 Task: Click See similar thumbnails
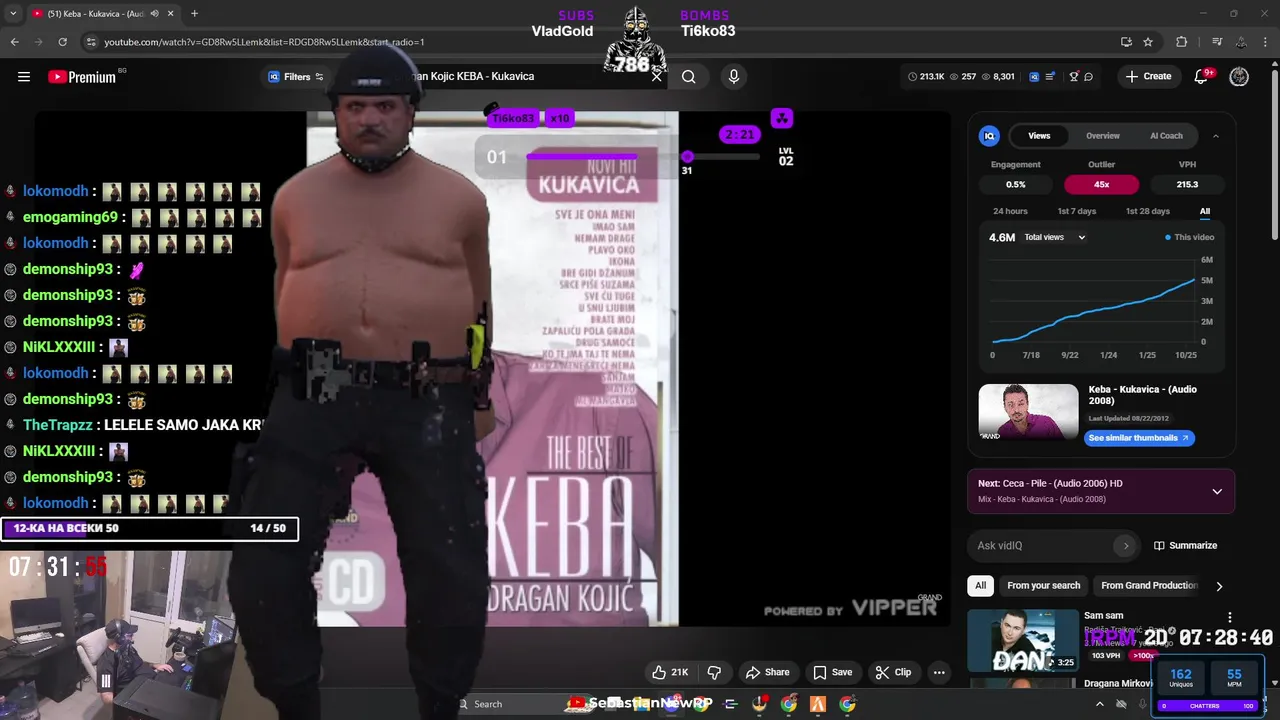coord(1139,438)
